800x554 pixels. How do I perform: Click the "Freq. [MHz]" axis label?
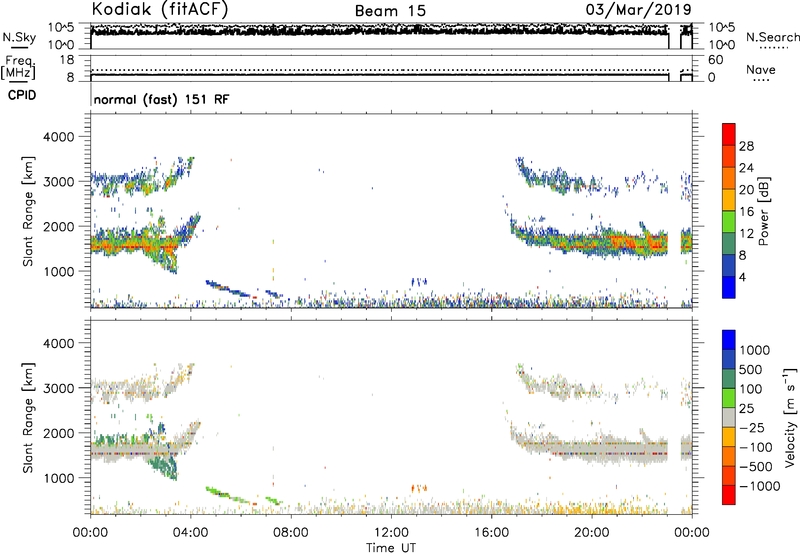(x=18, y=68)
